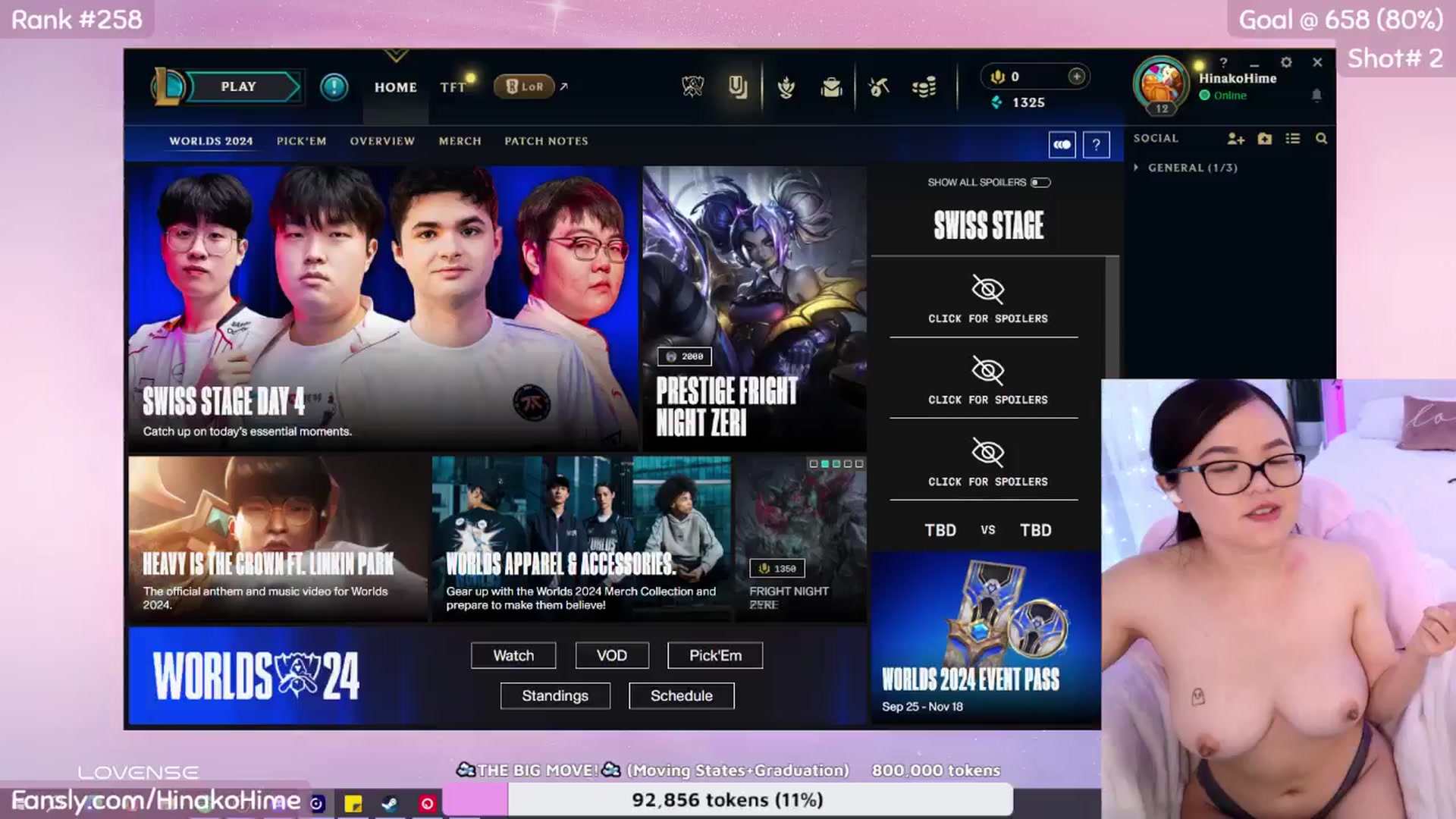Open the Online status dropdown
1456x819 pixels.
(1222, 96)
